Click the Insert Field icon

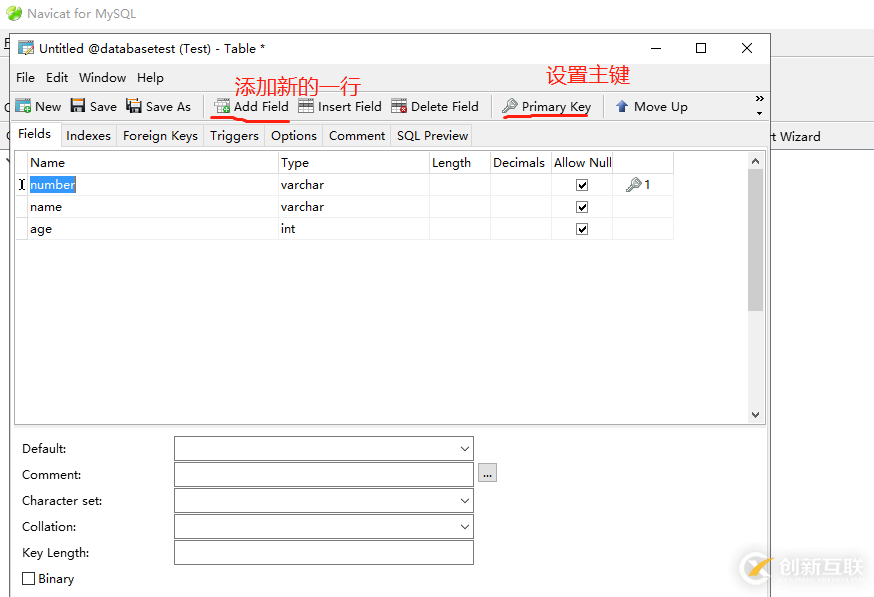(x=306, y=106)
